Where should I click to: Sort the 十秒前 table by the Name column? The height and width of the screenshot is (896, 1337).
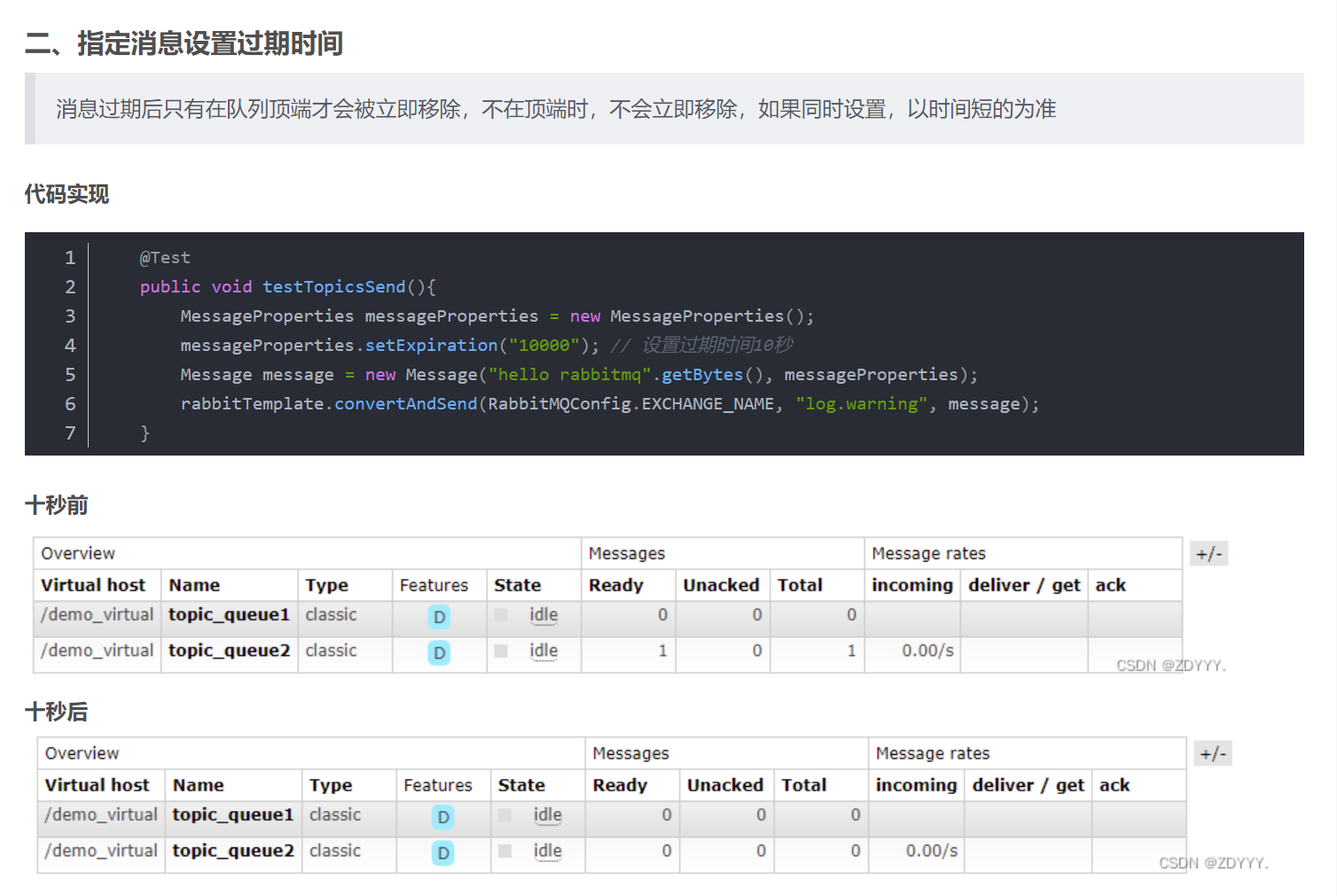194,585
